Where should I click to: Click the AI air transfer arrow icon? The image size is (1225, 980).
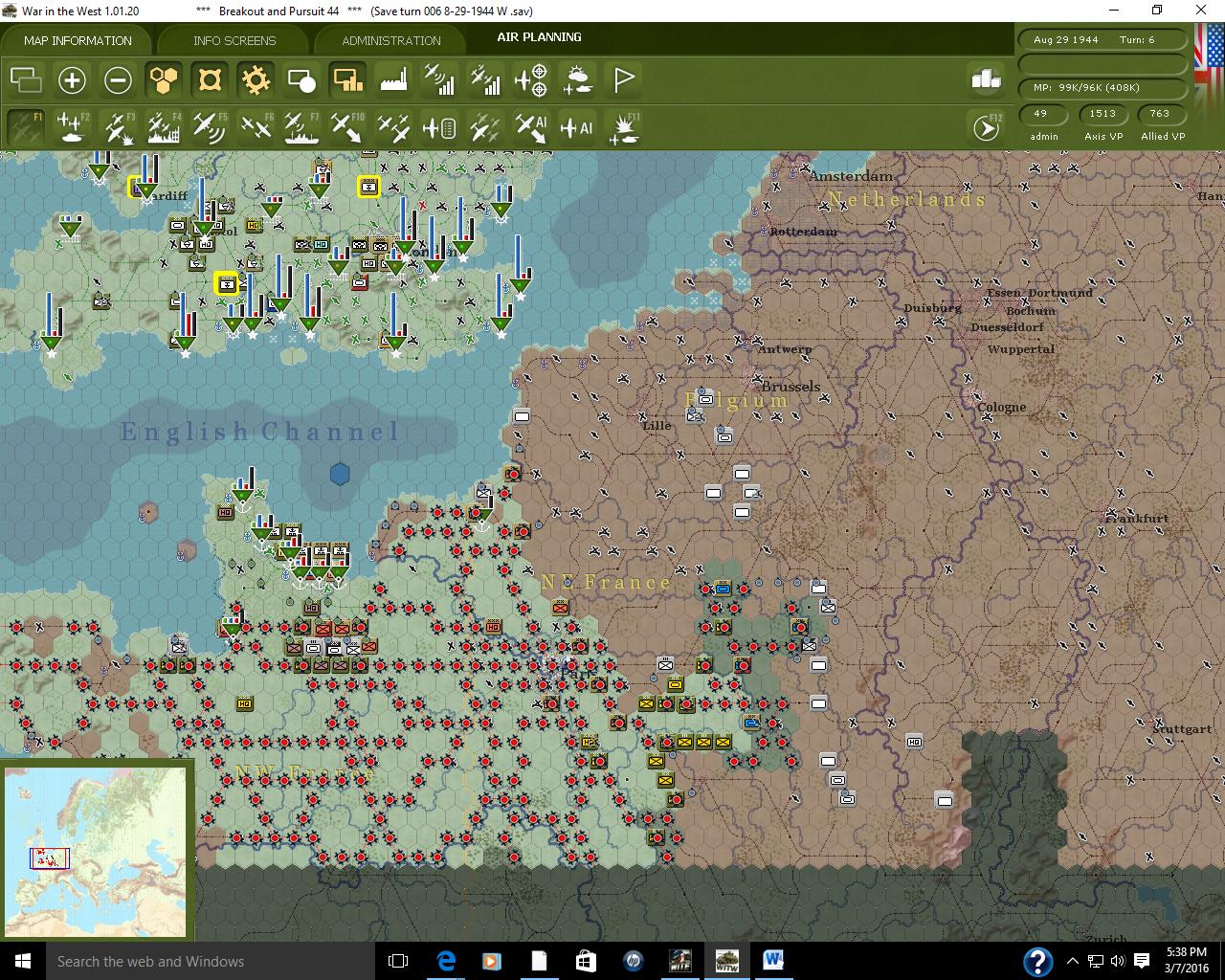pyautogui.click(x=531, y=127)
